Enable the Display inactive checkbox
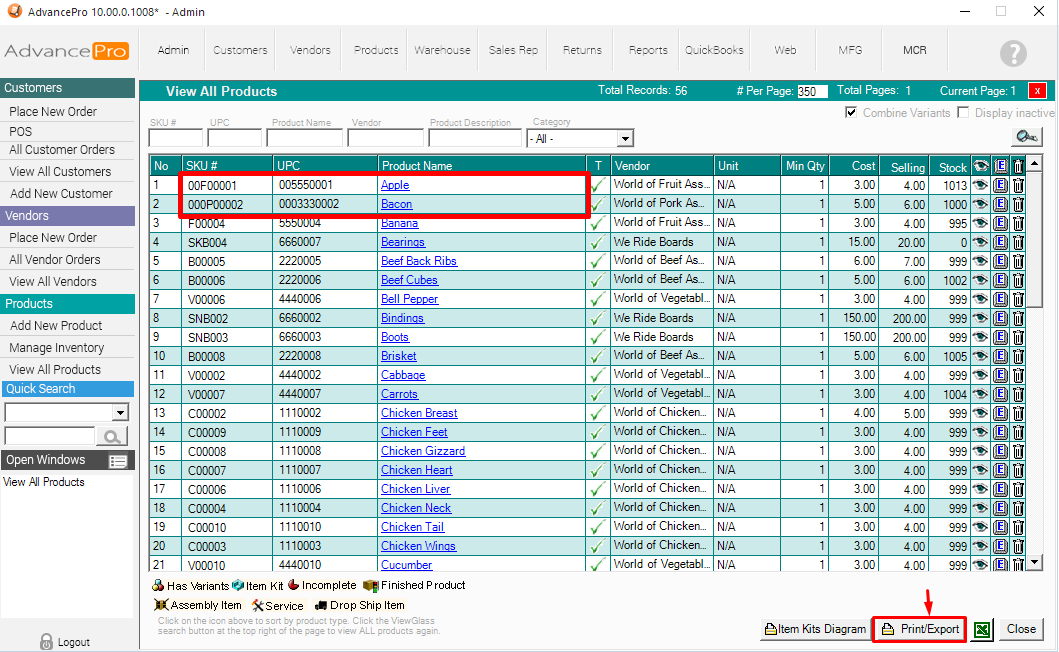 [964, 113]
